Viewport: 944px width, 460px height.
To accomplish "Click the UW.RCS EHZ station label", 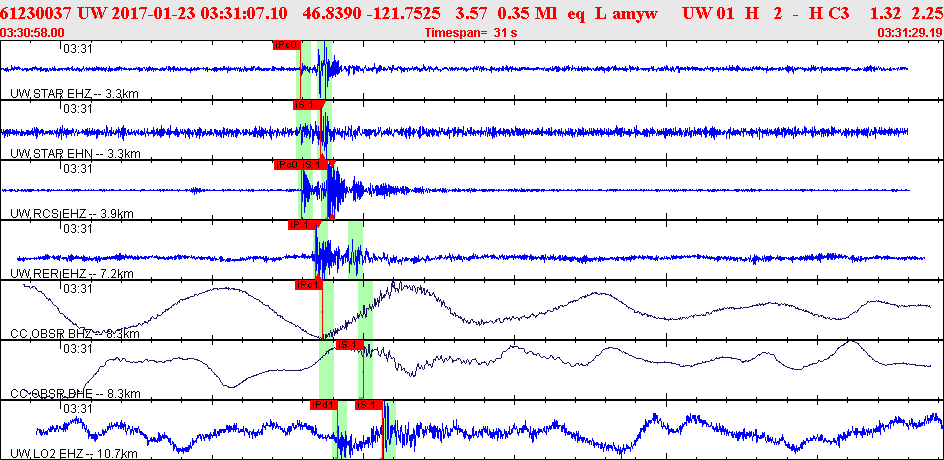I will click(72, 214).
